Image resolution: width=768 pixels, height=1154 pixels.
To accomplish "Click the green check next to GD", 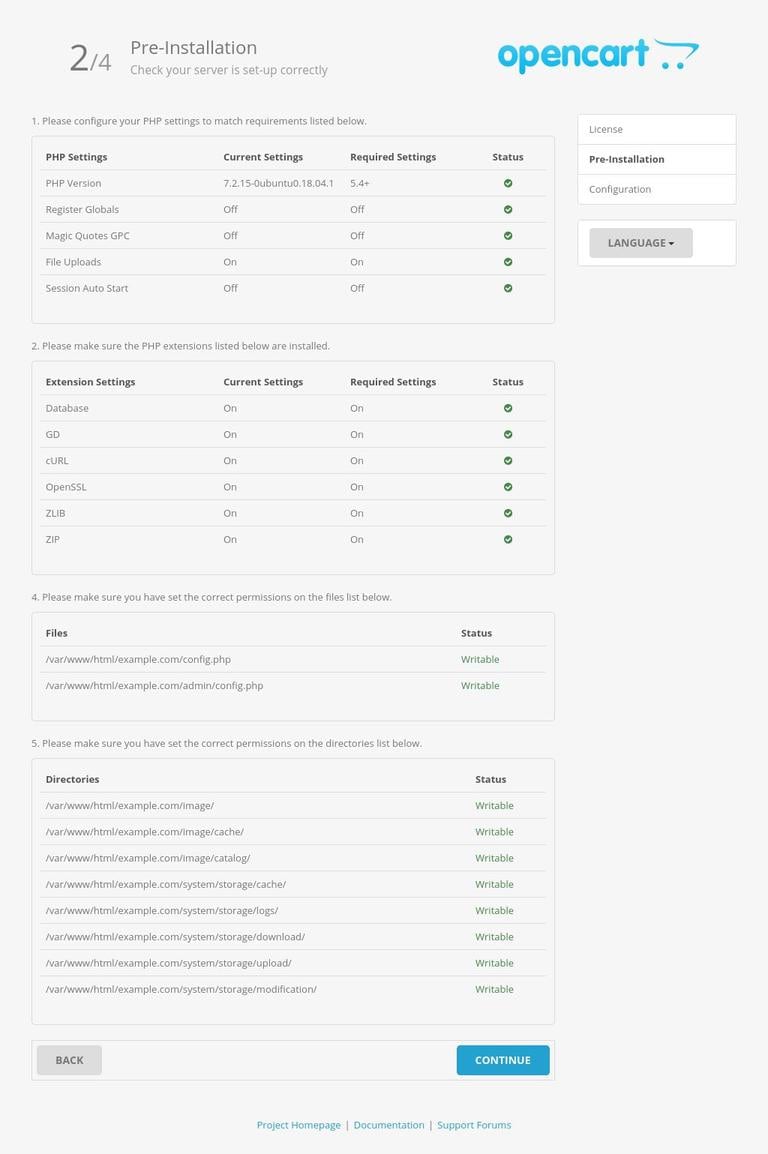I will [508, 434].
